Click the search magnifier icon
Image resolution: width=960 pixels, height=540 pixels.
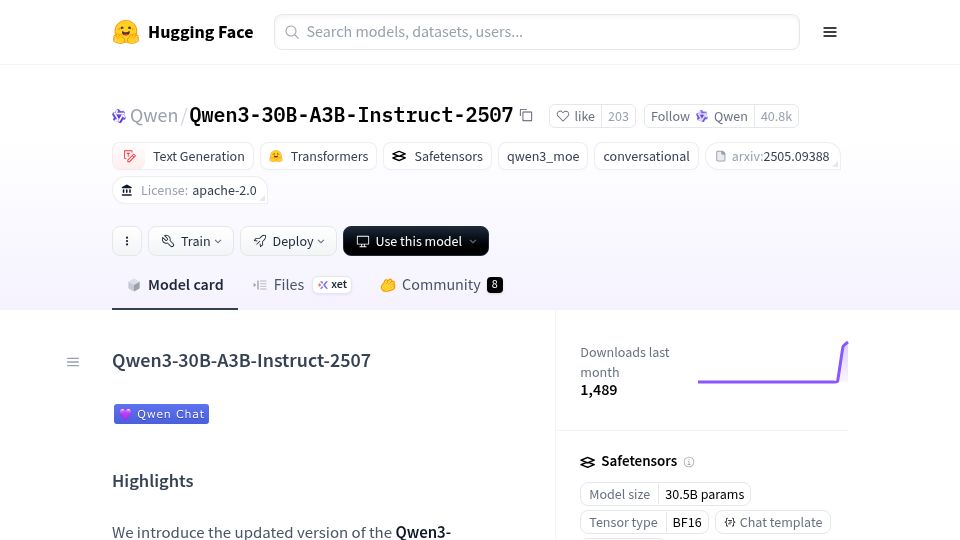coord(292,32)
